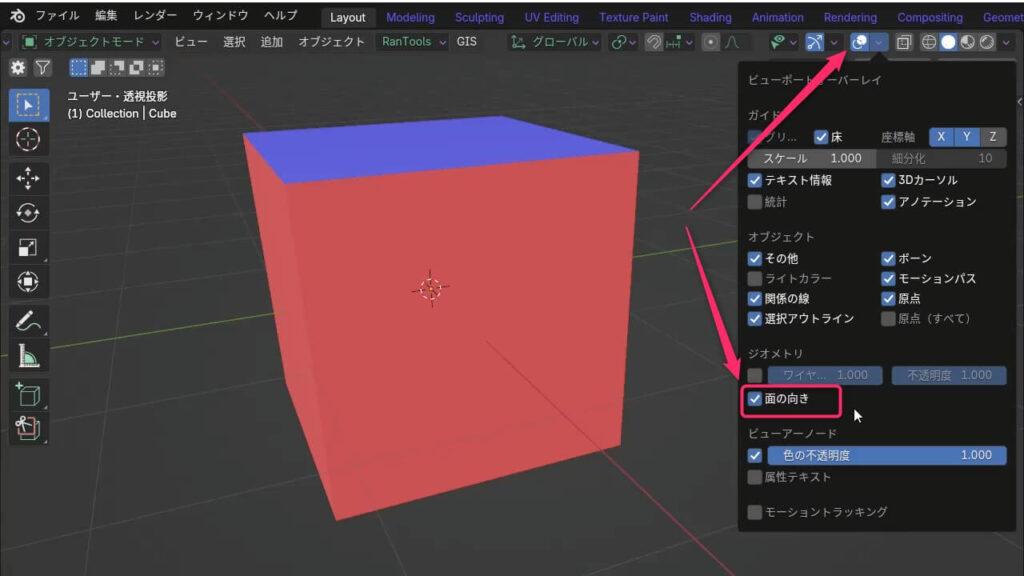Image resolution: width=1024 pixels, height=576 pixels.
Task: Open the snapping options dropdown
Action: (x=680, y=42)
